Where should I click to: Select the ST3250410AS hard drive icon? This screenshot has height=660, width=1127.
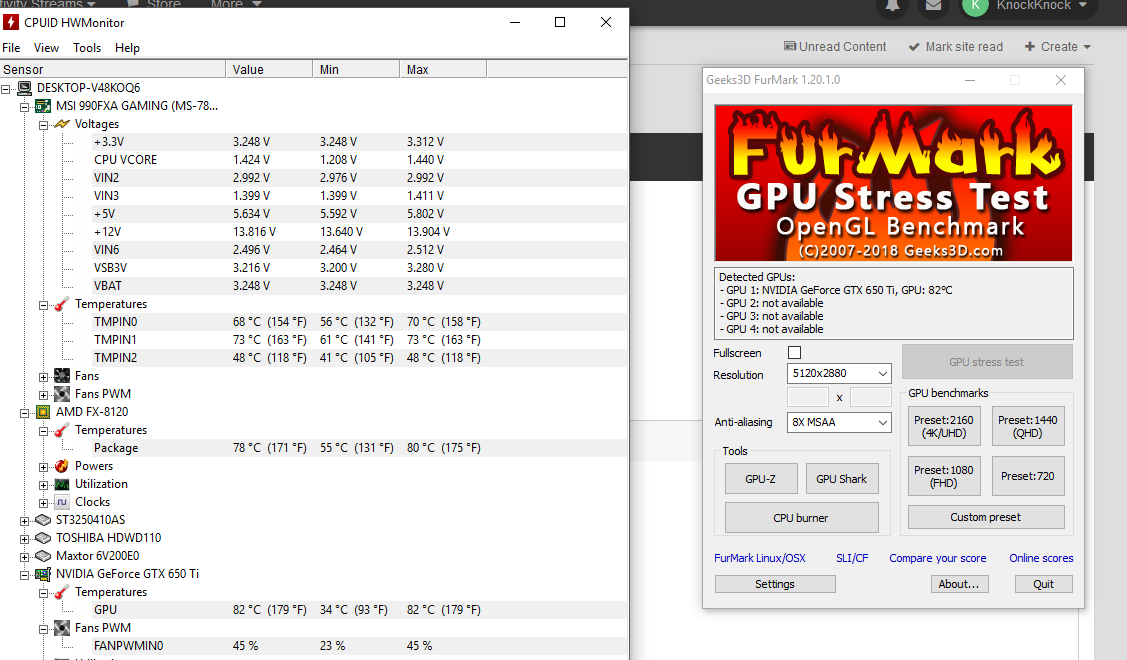click(x=43, y=520)
